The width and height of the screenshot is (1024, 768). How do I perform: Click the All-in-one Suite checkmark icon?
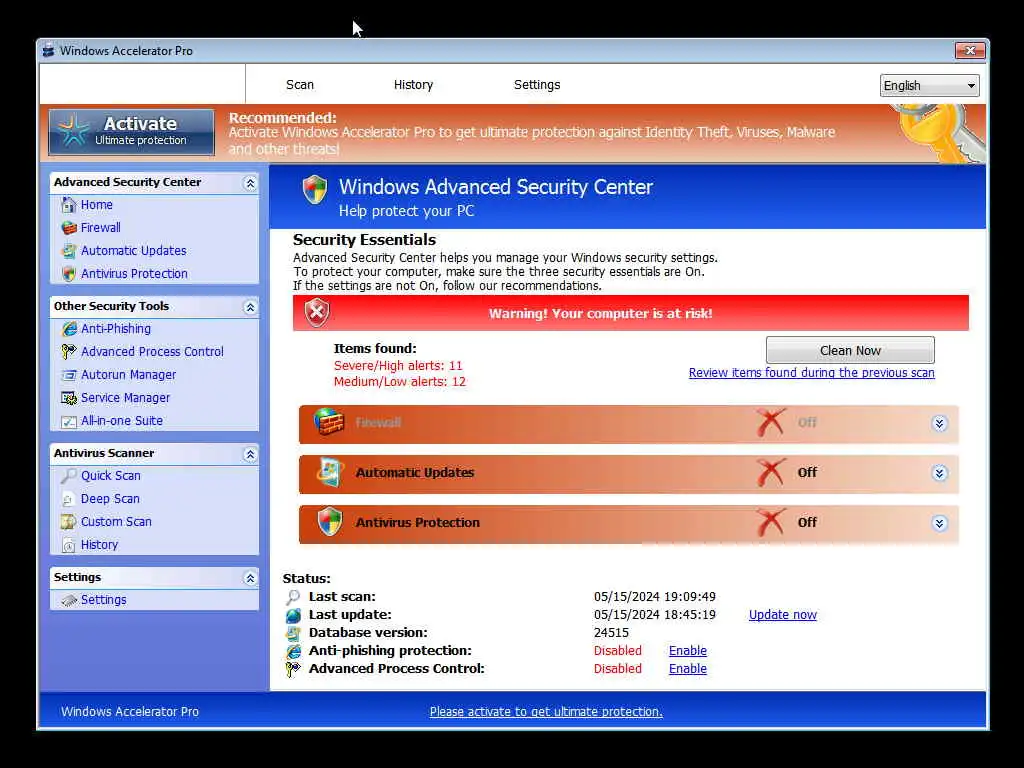point(69,421)
